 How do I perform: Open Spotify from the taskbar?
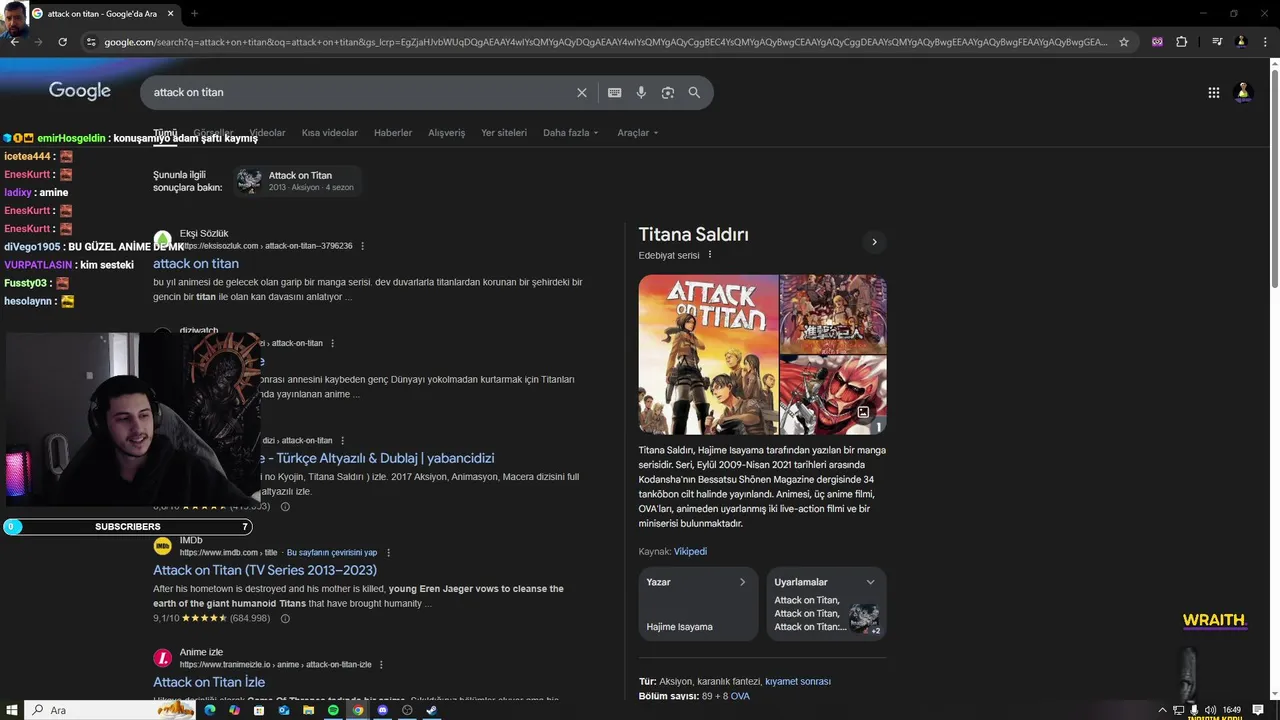(x=333, y=710)
